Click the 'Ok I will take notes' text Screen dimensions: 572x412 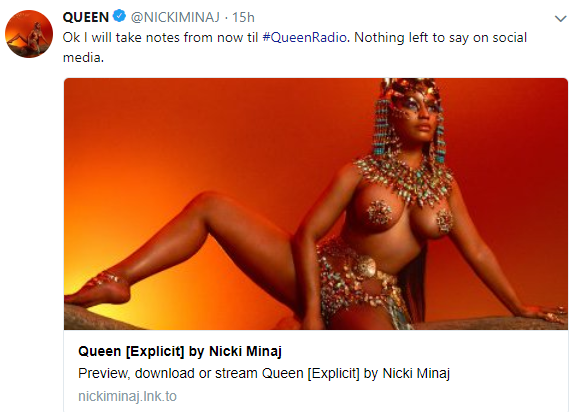coord(121,38)
